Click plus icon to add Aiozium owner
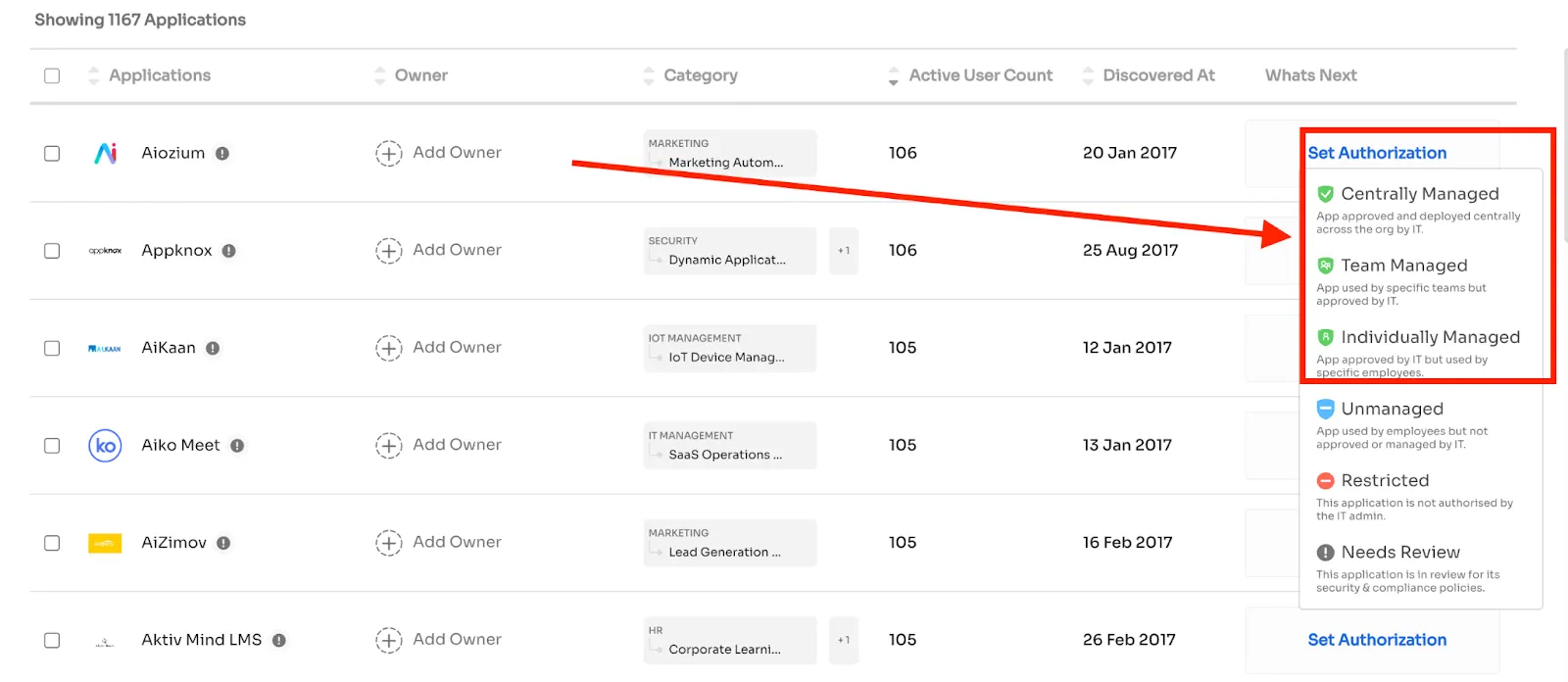The height and width of the screenshot is (682, 1568). click(389, 154)
